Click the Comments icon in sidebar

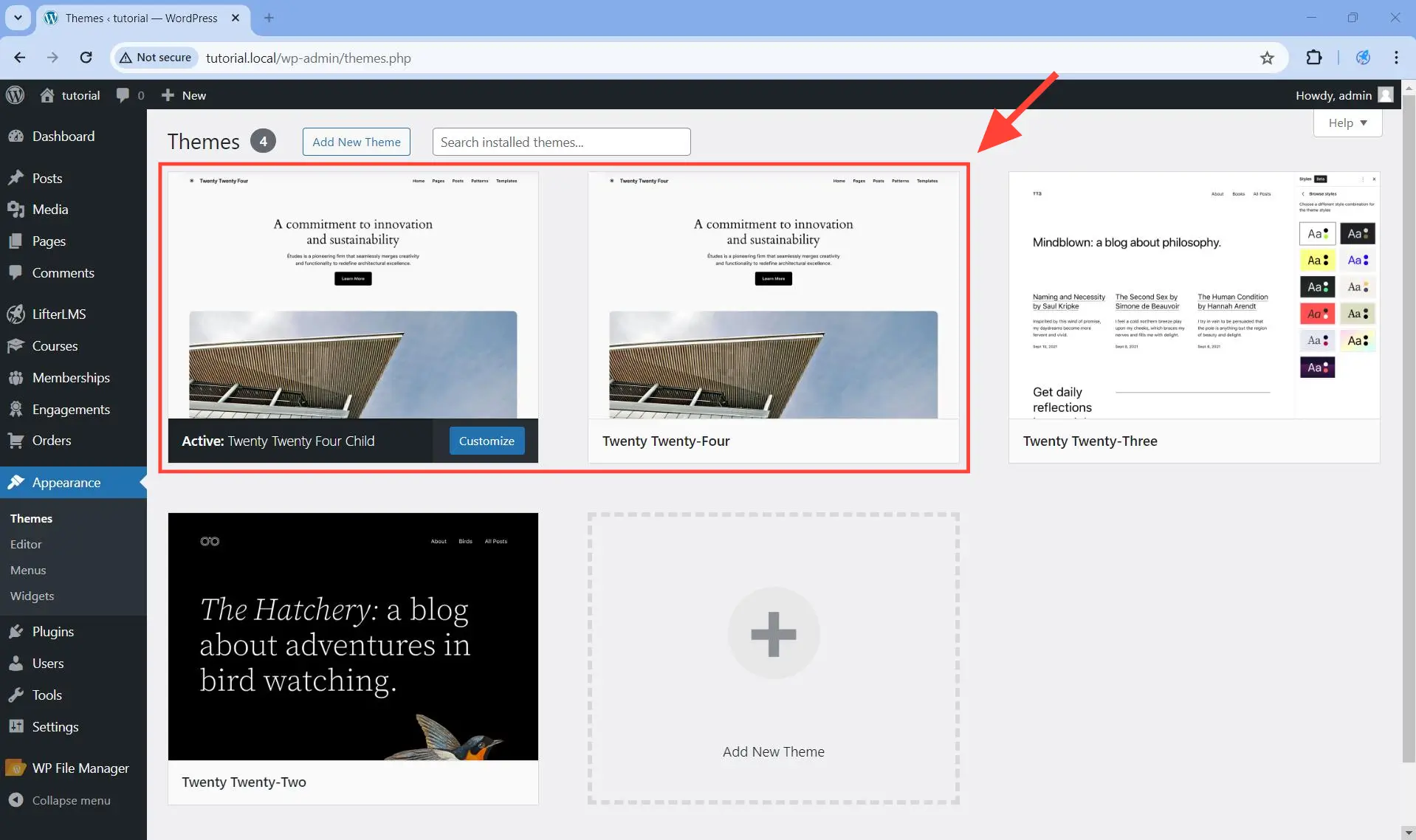point(16,272)
